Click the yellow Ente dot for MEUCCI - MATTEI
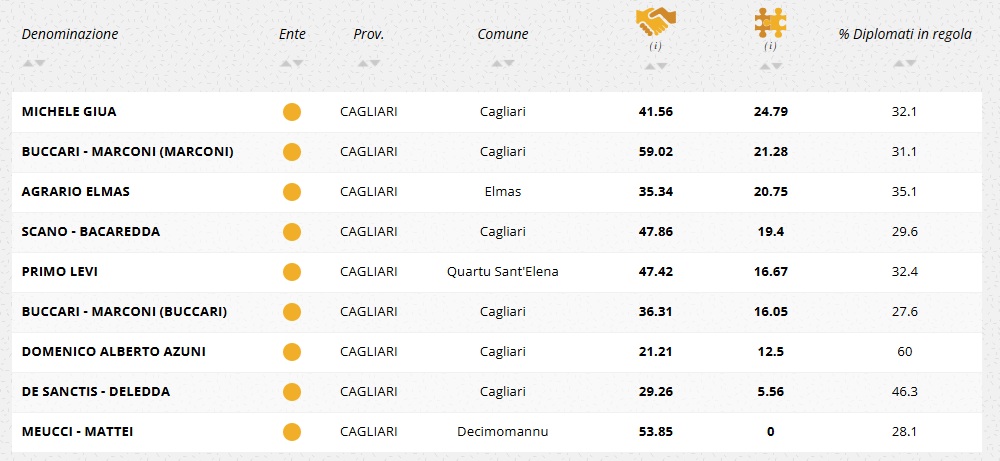1000x461 pixels. click(x=292, y=432)
